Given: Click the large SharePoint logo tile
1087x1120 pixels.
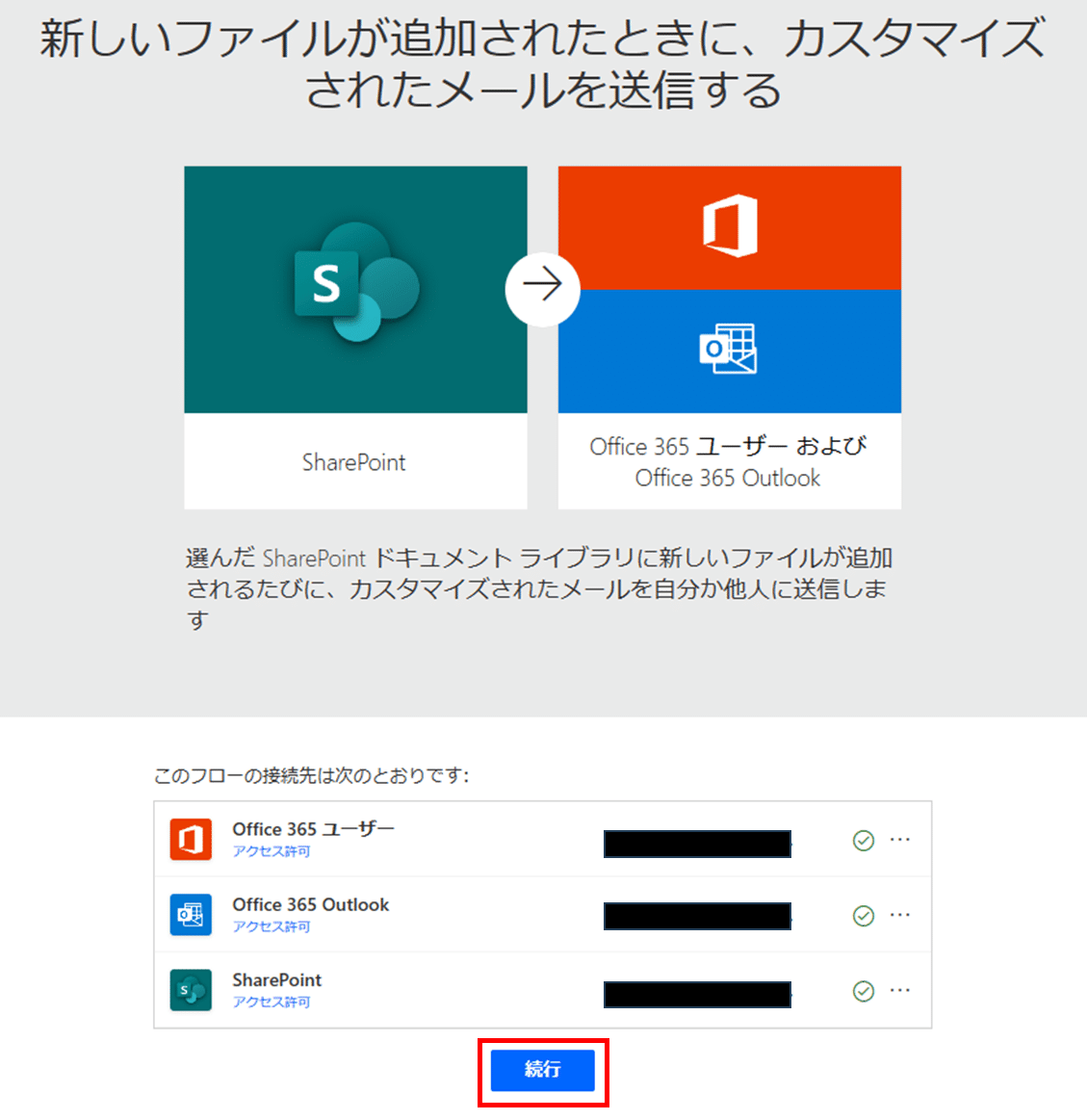Looking at the screenshot, I should tap(355, 289).
